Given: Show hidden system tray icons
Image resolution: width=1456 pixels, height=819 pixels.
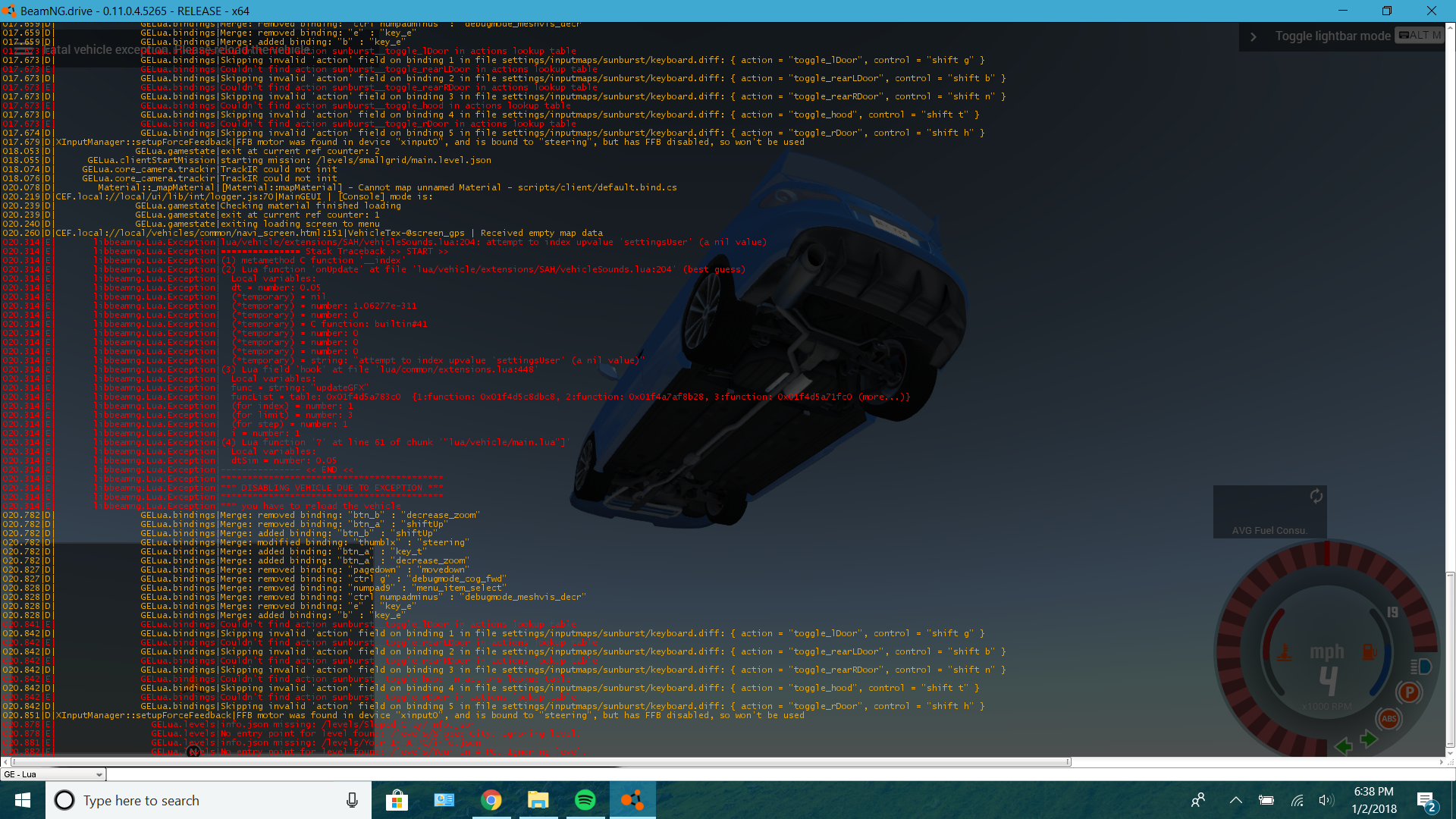Looking at the screenshot, I should pyautogui.click(x=1235, y=800).
